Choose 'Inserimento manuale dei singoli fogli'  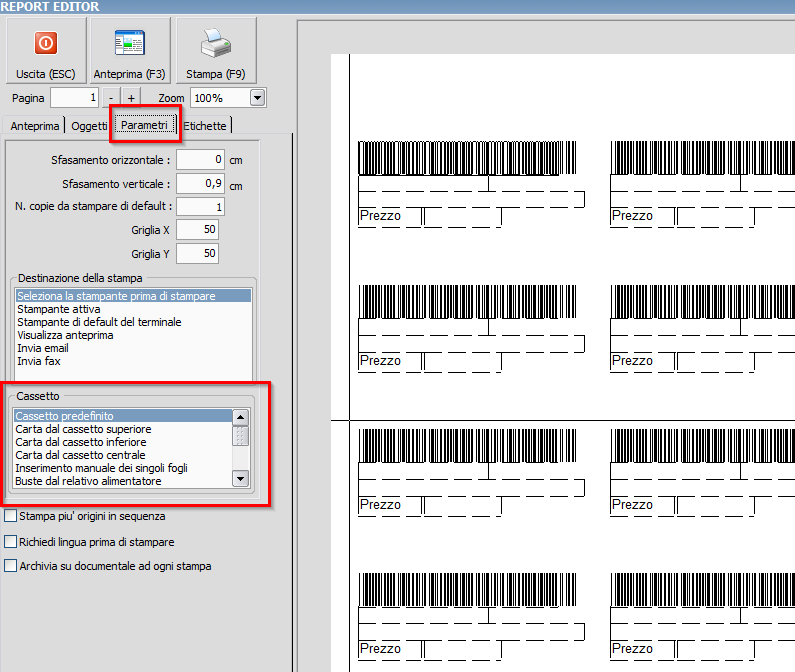coord(123,468)
